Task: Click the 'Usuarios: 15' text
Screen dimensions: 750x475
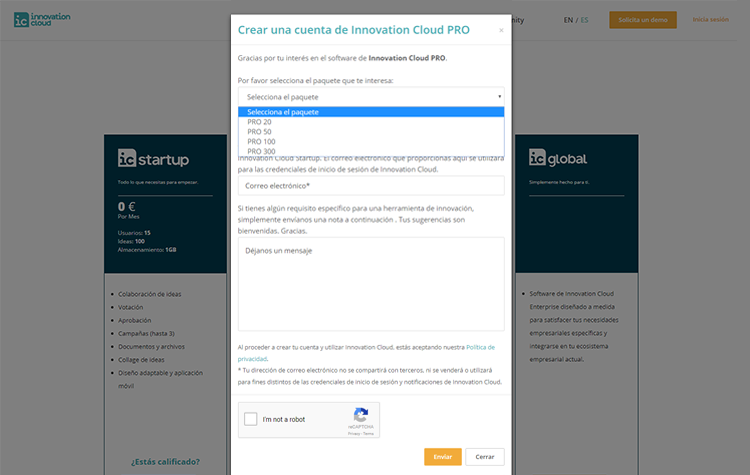Action: tap(134, 233)
